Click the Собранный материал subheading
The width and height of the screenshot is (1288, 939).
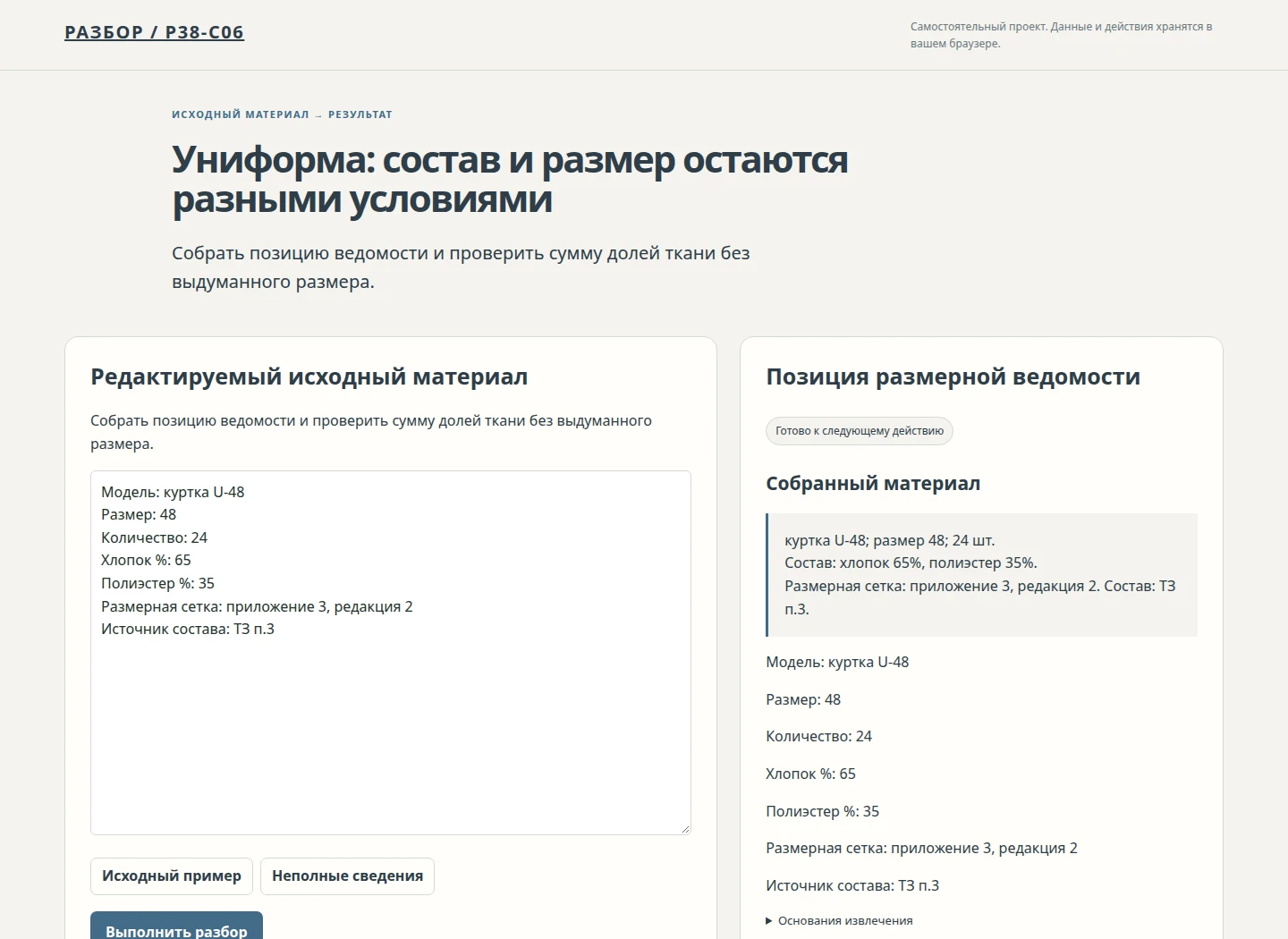point(873,483)
